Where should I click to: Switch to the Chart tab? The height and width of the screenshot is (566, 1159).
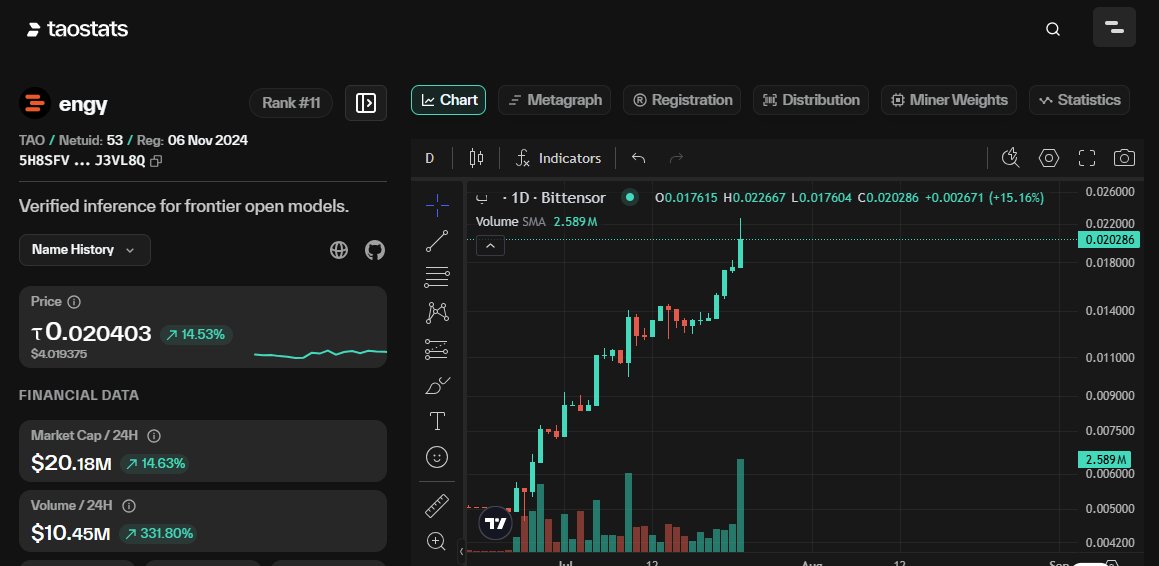click(449, 100)
